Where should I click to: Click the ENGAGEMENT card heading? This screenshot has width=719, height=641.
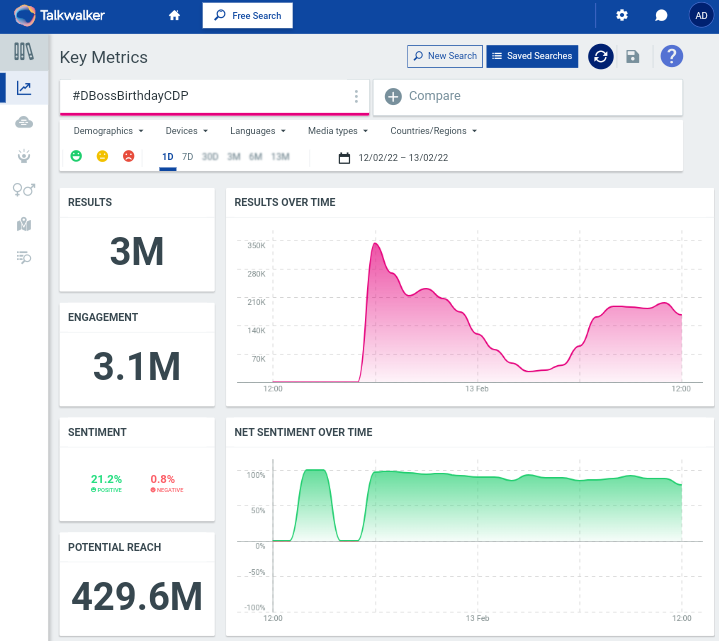click(x=103, y=317)
